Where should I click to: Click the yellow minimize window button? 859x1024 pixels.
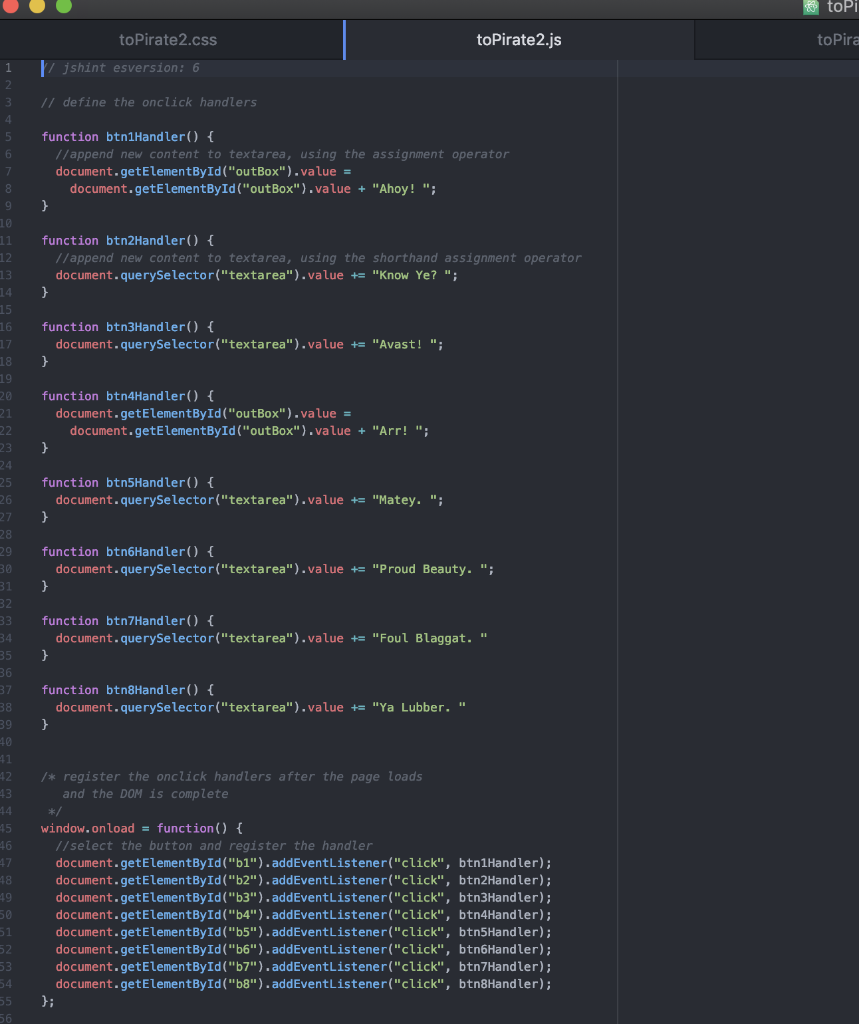click(37, 5)
